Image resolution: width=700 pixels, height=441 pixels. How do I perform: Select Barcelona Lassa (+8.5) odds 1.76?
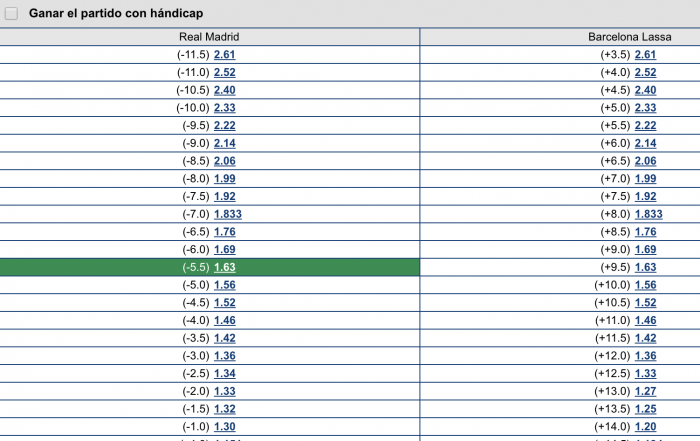[646, 232]
